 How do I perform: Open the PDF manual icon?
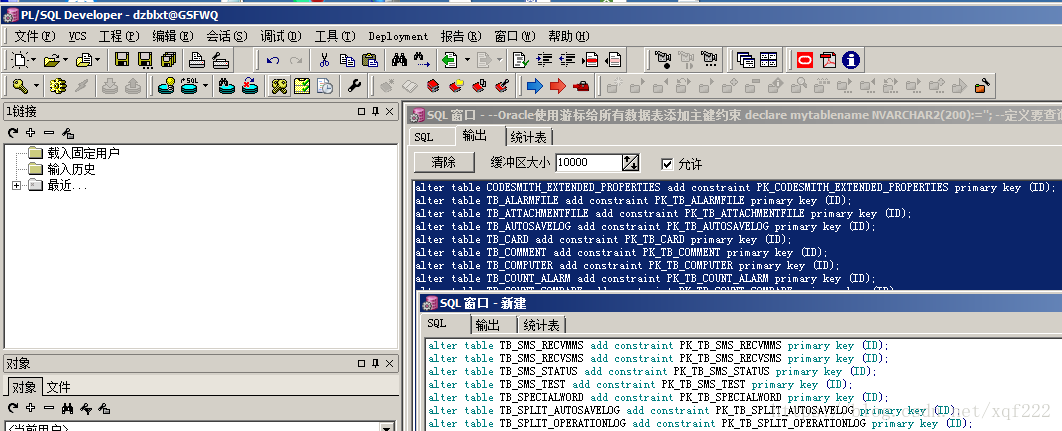click(828, 60)
